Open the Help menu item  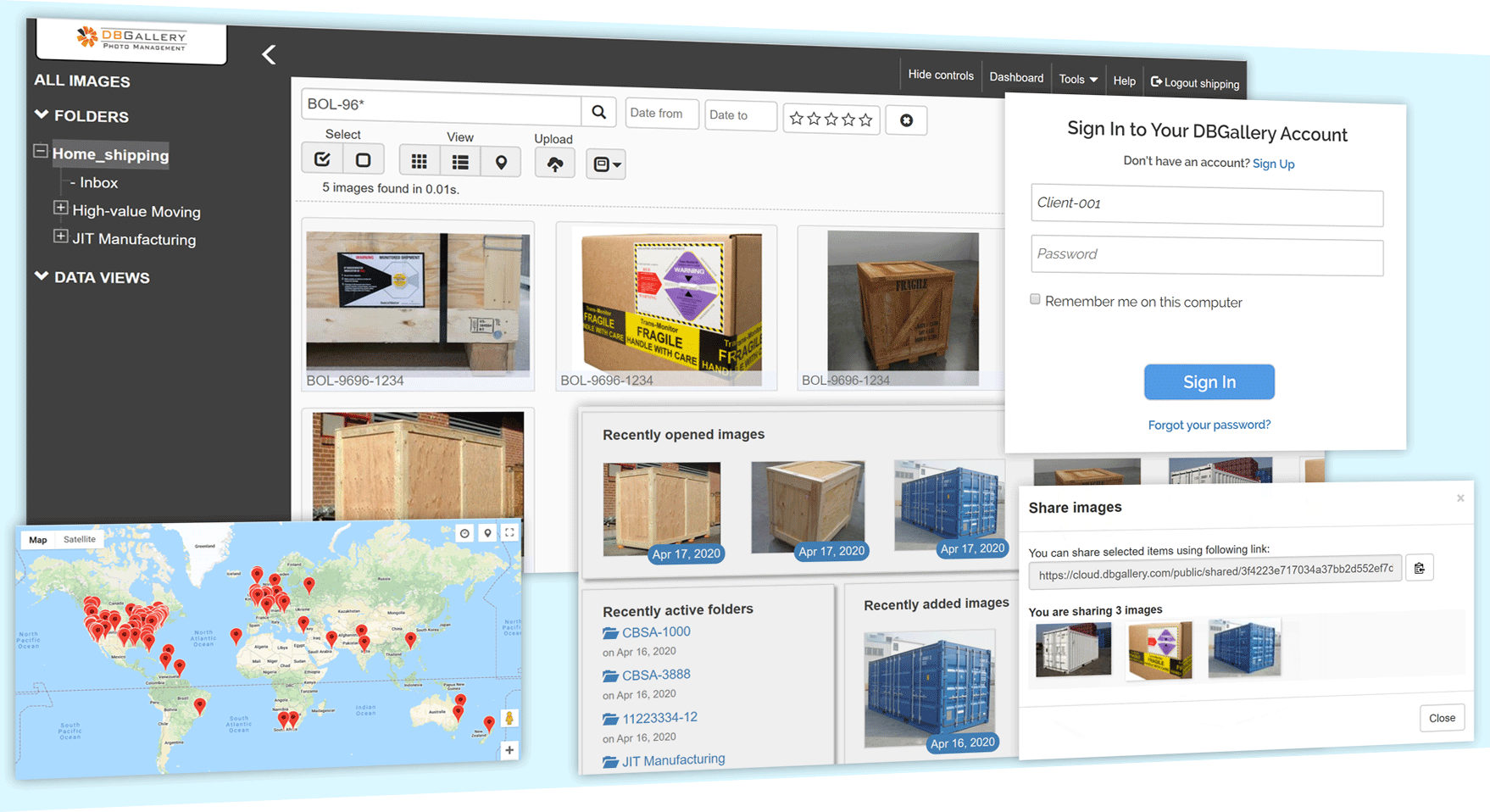click(1124, 81)
